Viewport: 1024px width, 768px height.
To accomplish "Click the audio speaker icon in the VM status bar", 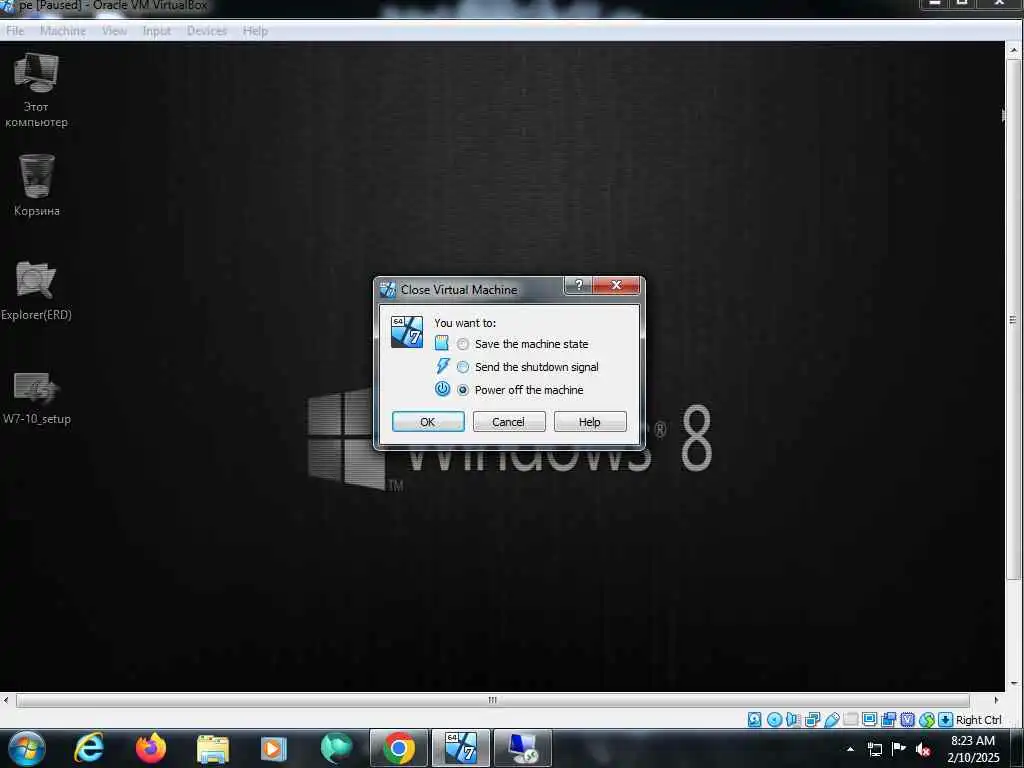I will point(793,720).
